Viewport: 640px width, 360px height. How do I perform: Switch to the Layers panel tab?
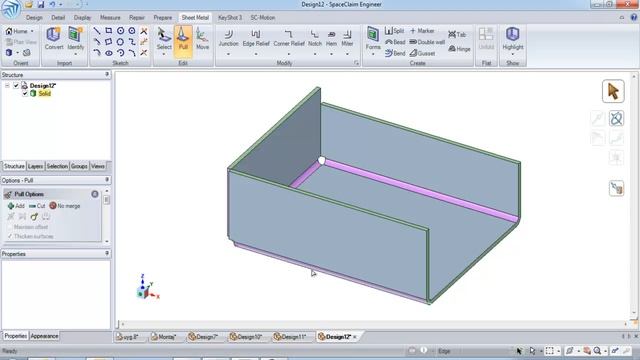[35, 166]
